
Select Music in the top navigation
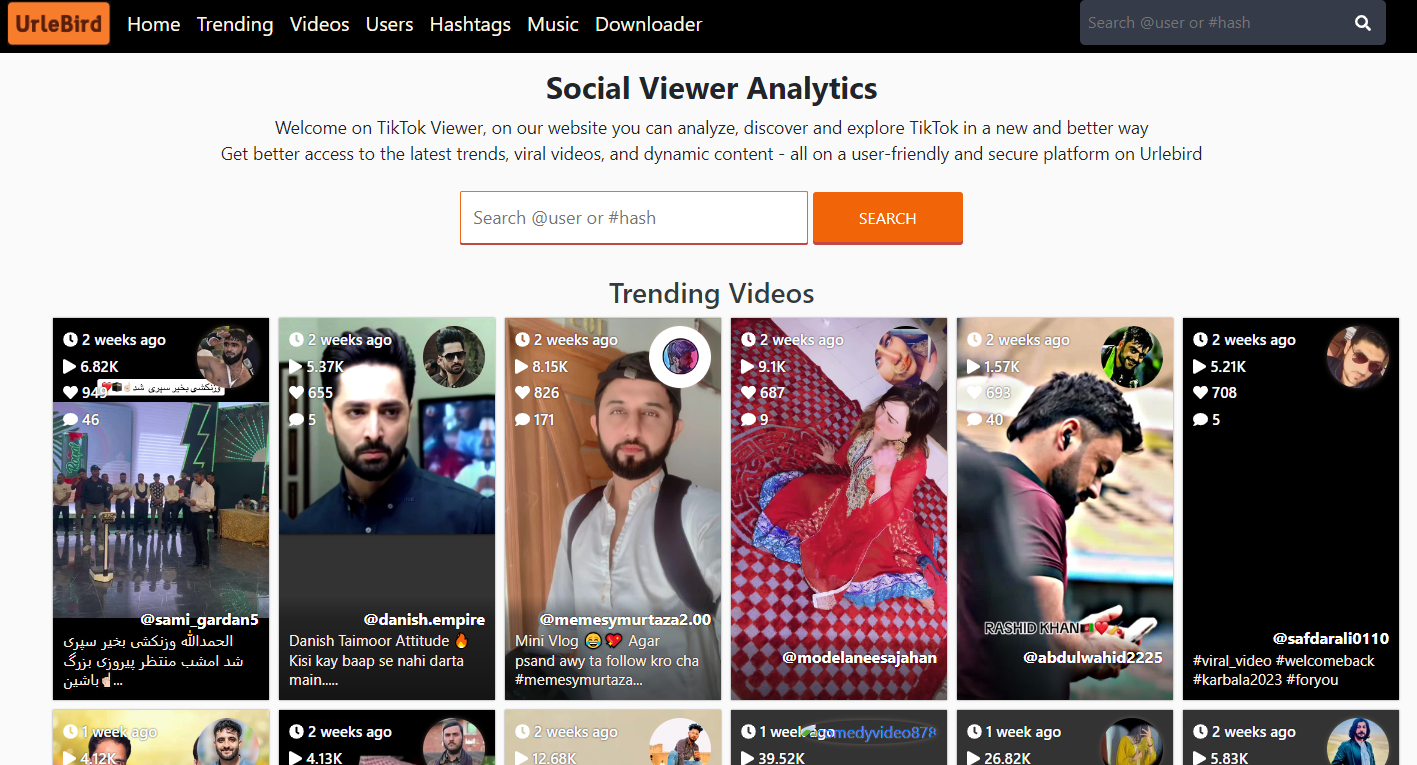click(553, 24)
